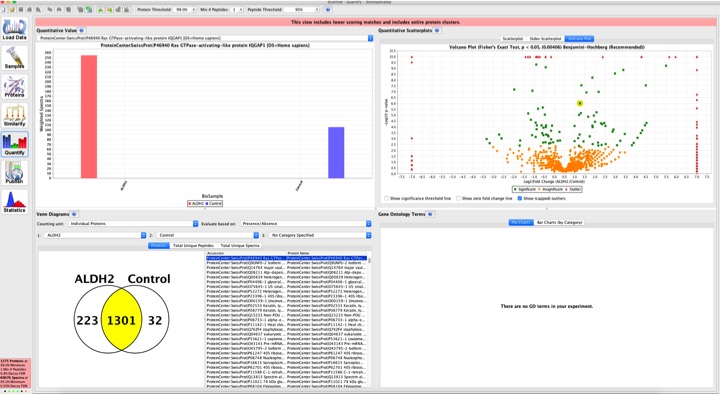Click the yellow highlighted volcano plot point

(580, 103)
